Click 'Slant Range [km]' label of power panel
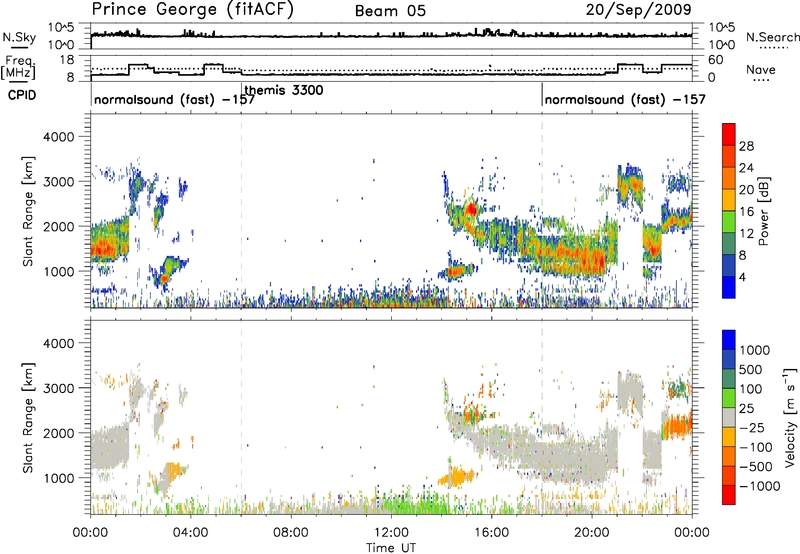Viewport: 800px width, 554px height. tap(28, 211)
